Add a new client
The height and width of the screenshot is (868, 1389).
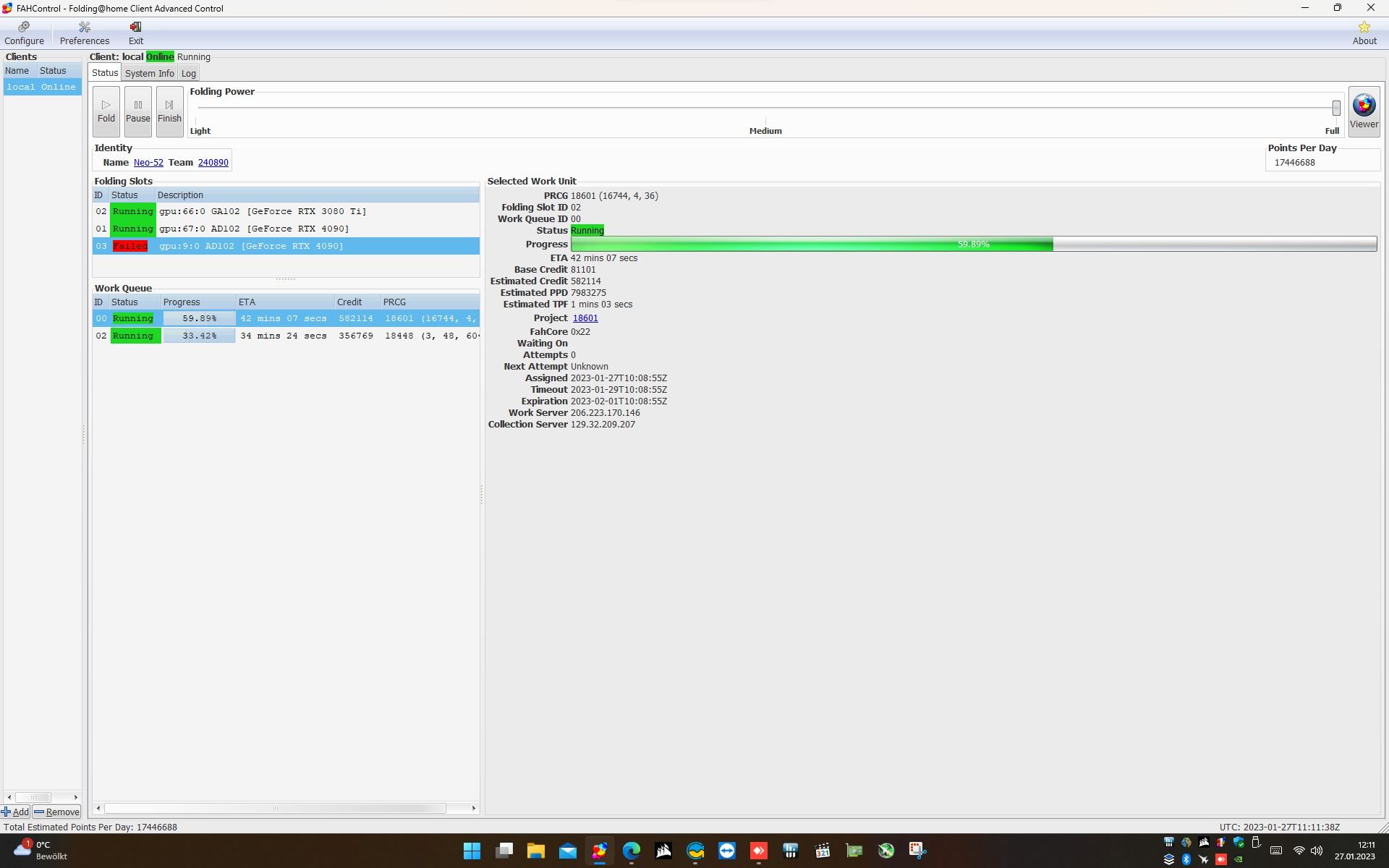coord(15,812)
